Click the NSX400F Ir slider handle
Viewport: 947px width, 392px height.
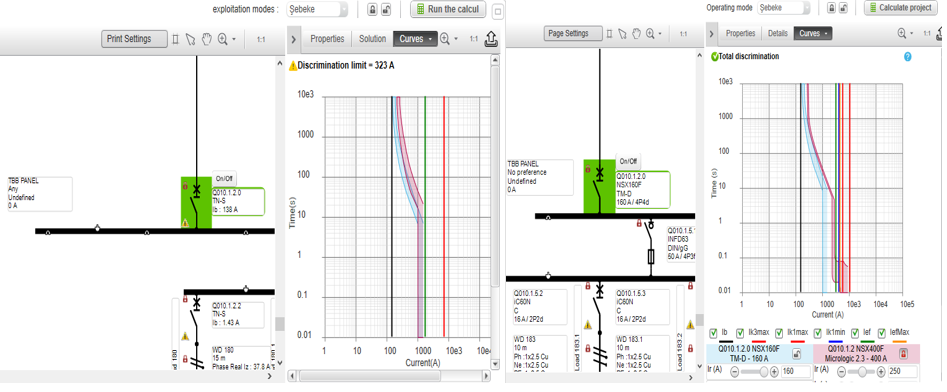(x=862, y=371)
